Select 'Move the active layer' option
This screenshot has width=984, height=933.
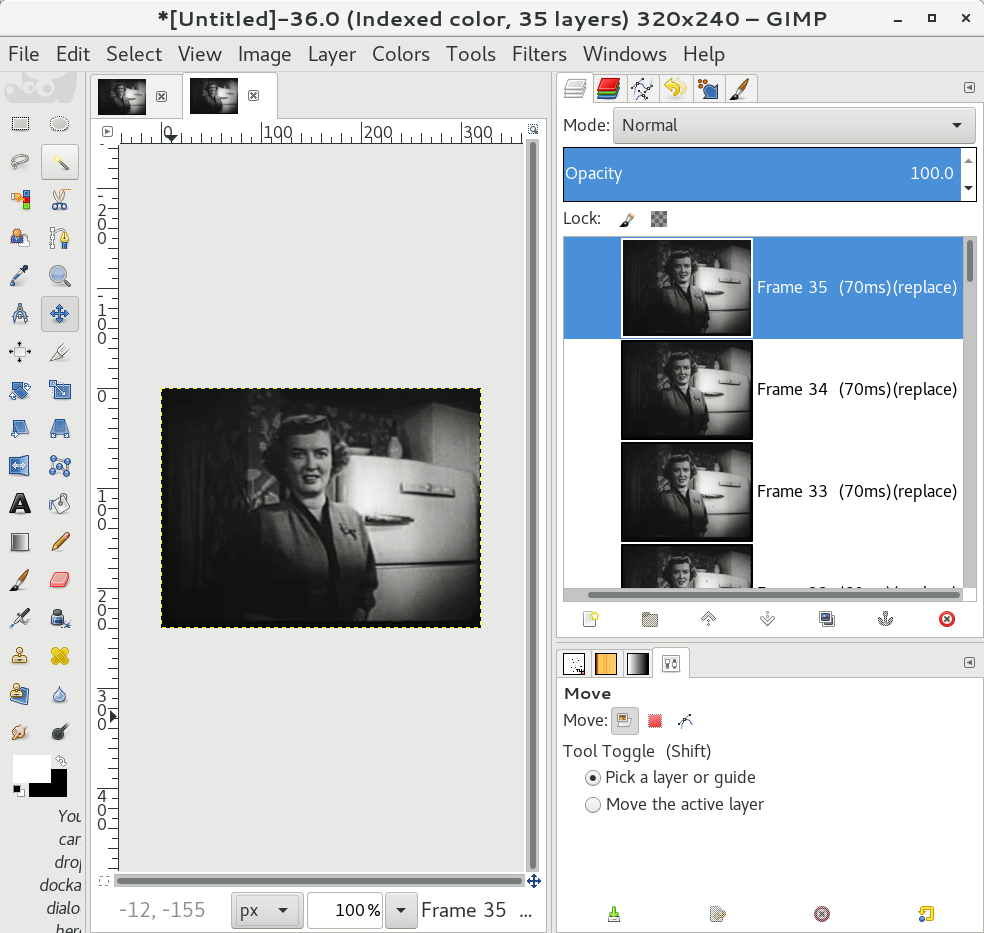[x=593, y=804]
